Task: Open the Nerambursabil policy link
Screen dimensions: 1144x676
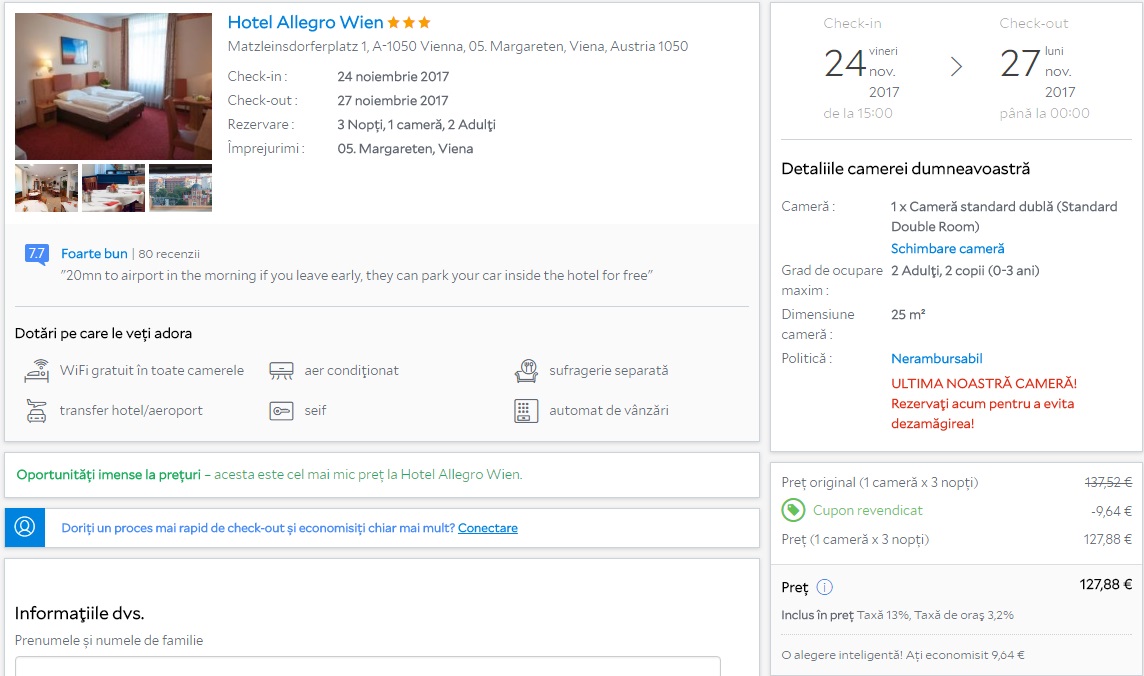Action: 936,359
